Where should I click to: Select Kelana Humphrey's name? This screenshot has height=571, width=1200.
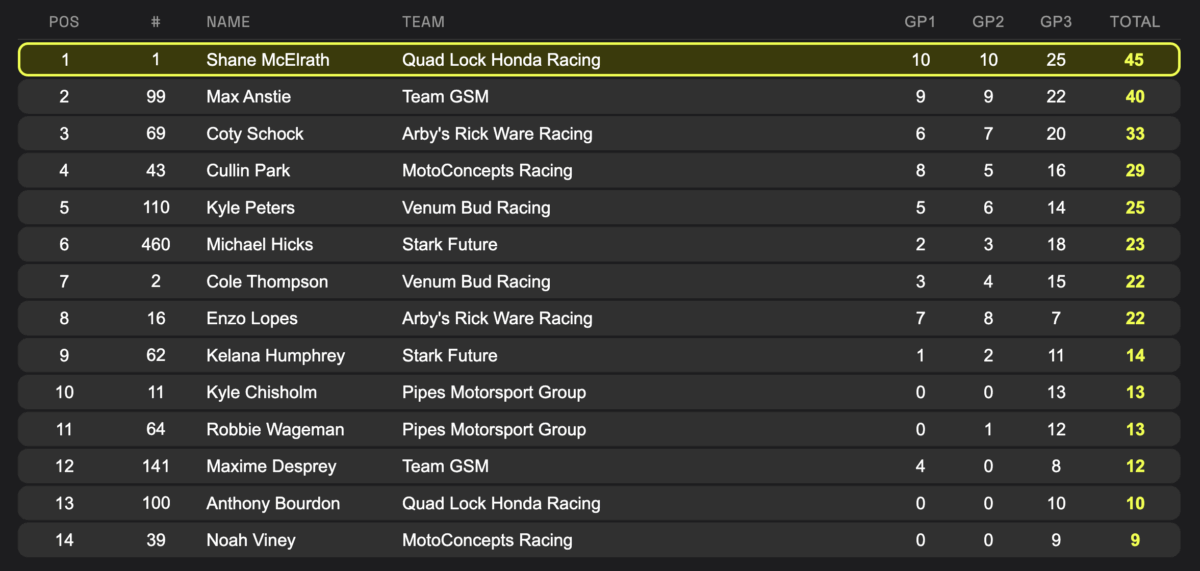pos(275,356)
